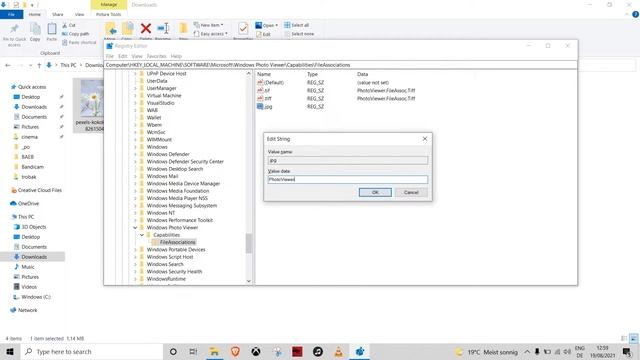Image resolution: width=640 pixels, height=360 pixels.
Task: Select Downloads under This PC
Action: [34, 257]
